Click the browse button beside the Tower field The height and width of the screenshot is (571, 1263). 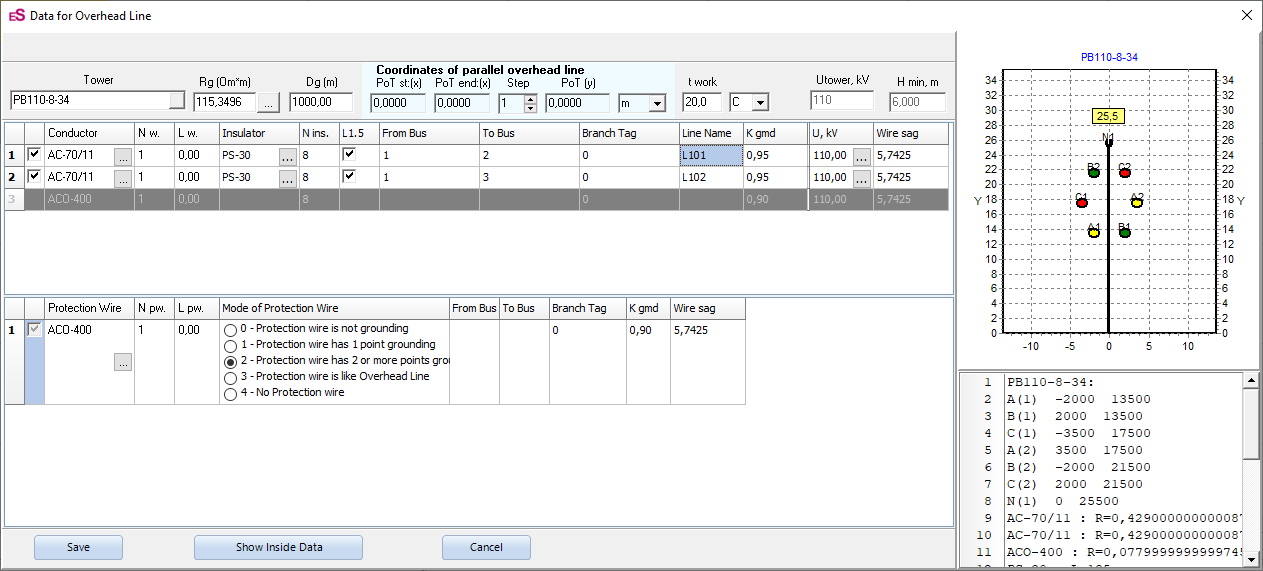[x=177, y=101]
